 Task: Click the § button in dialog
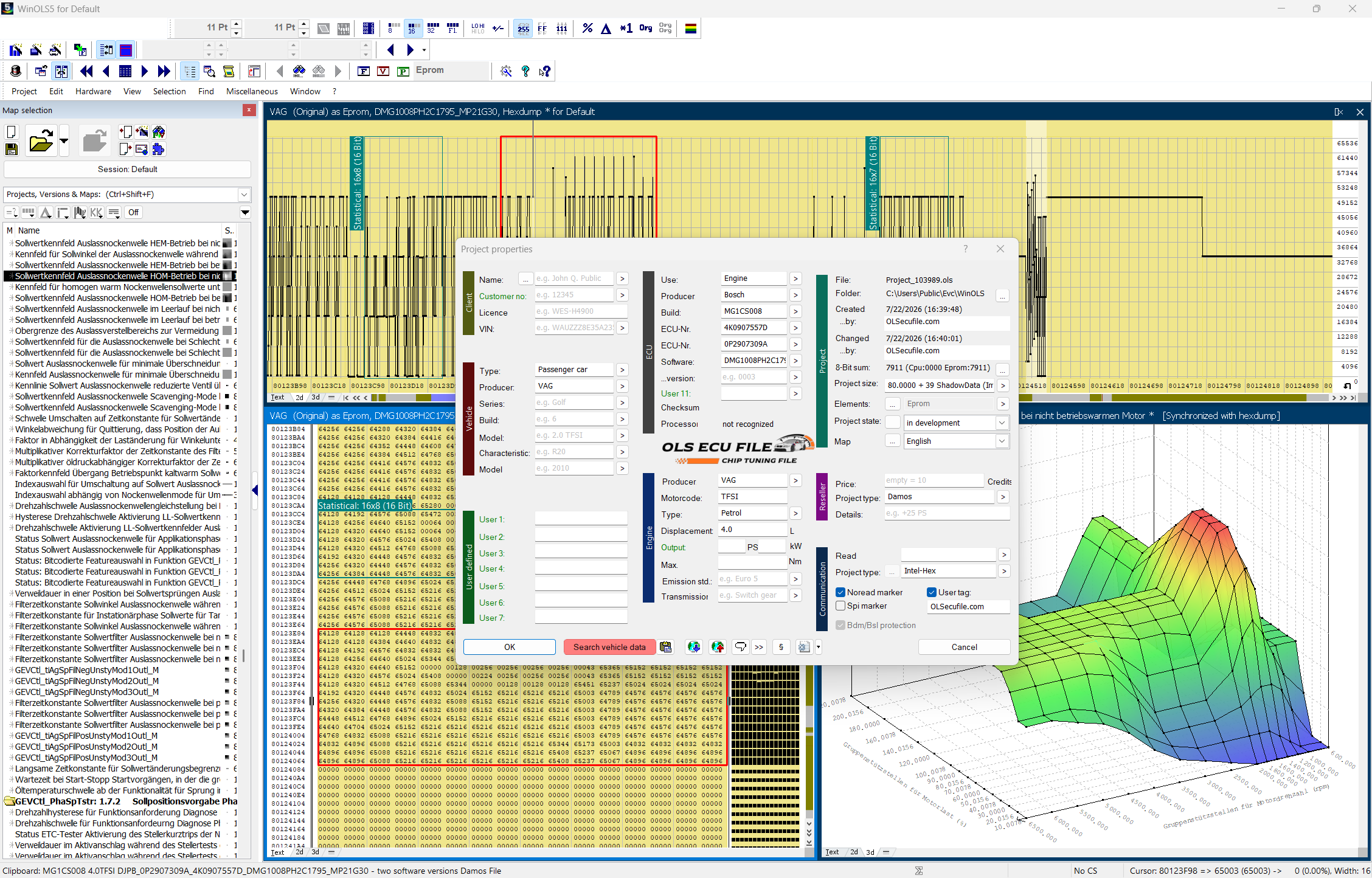click(x=781, y=647)
